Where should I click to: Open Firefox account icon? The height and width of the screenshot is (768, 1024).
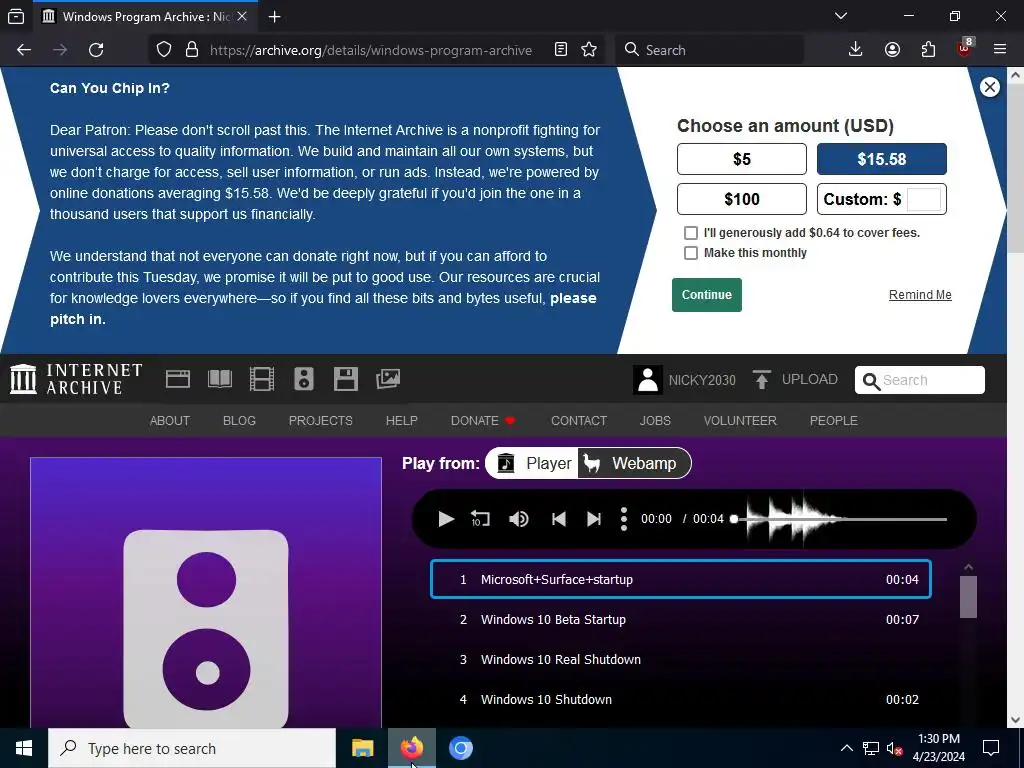(x=892, y=50)
